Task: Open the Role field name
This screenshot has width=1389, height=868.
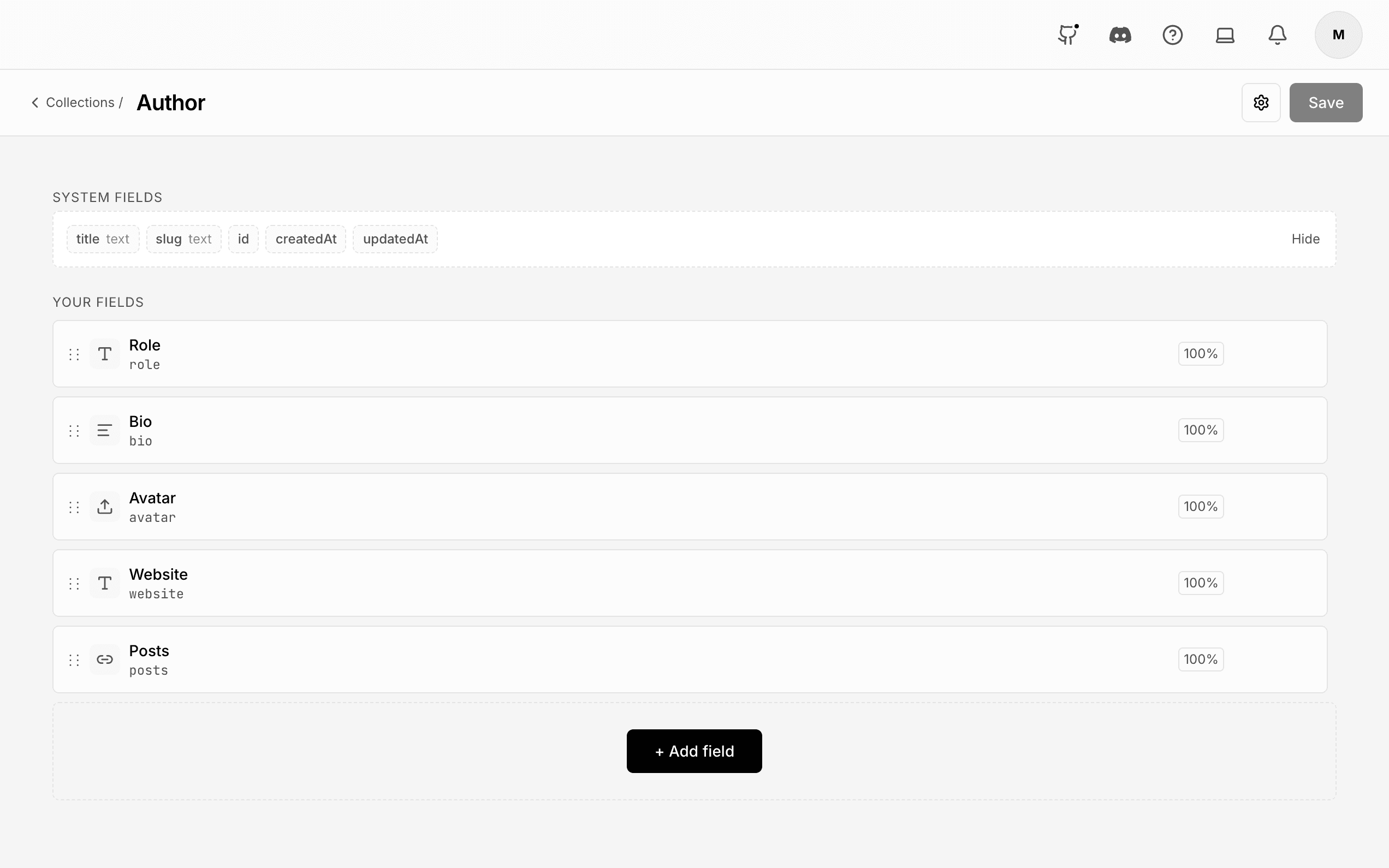Action: (x=145, y=345)
